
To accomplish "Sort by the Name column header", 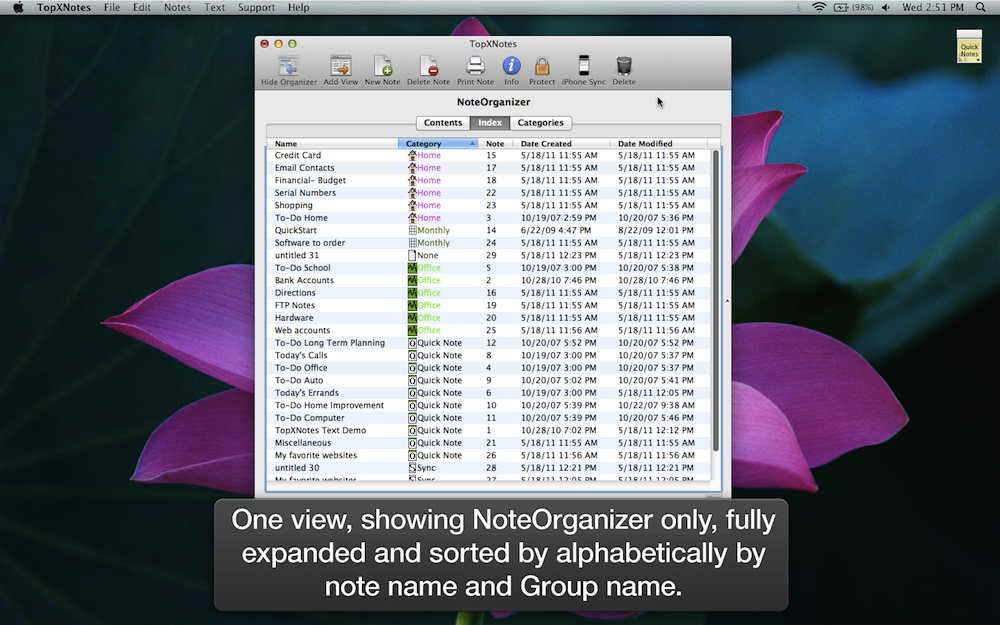I will [x=332, y=143].
